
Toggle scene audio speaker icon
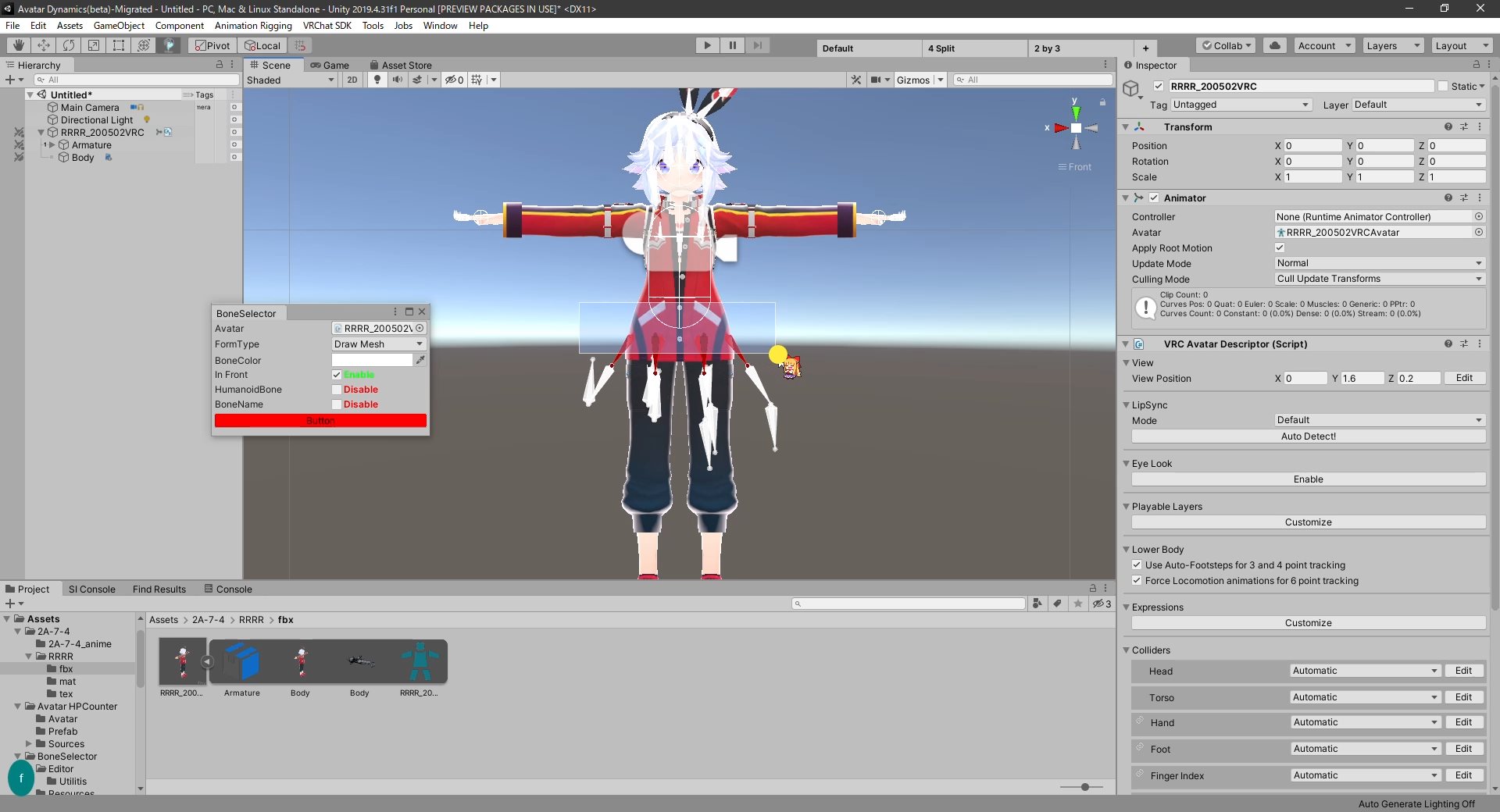tap(398, 80)
